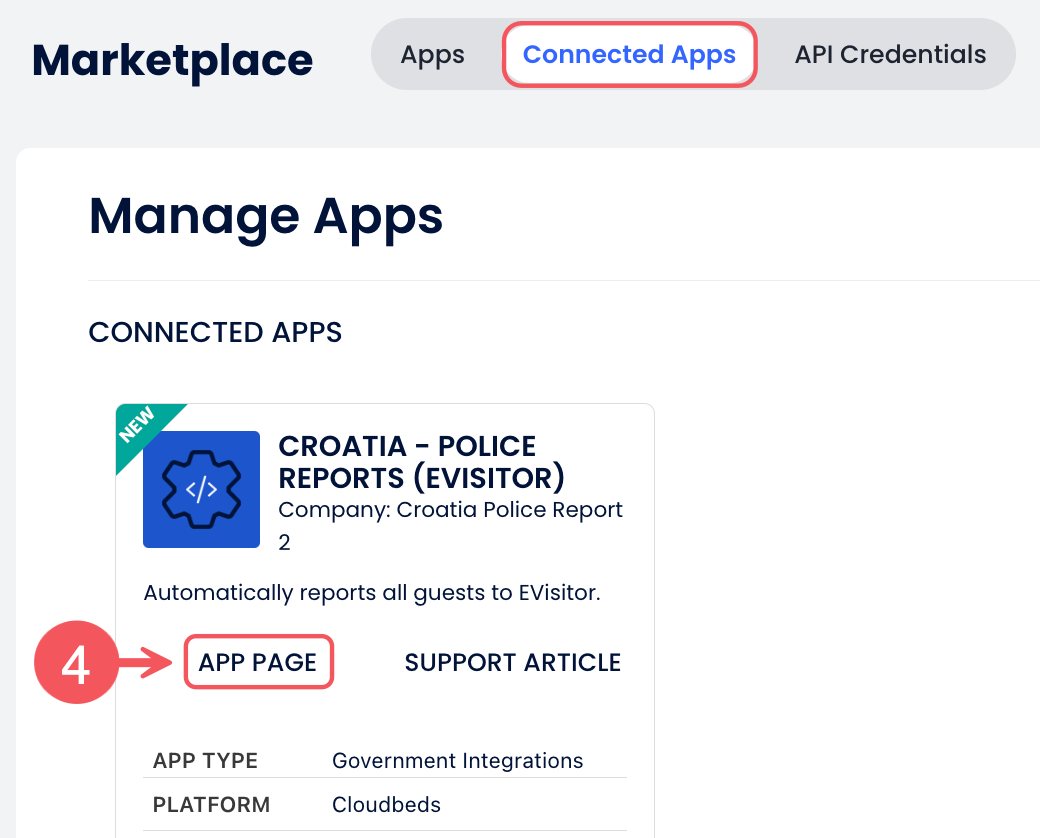
Task: Click the Government Integrations value
Action: [457, 761]
